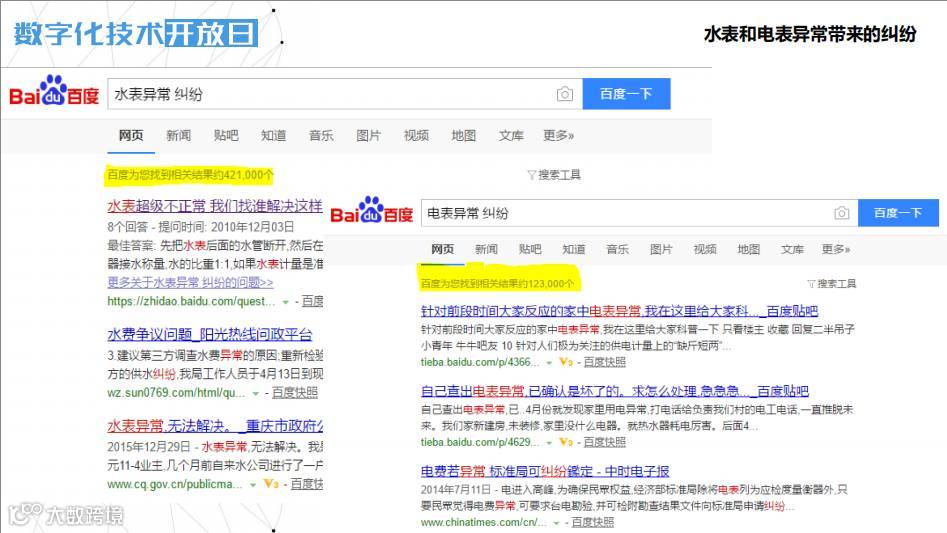The width and height of the screenshot is (947, 533).
Task: Expand the arrow beside www.cq.gov.cn URL
Action: (252, 485)
